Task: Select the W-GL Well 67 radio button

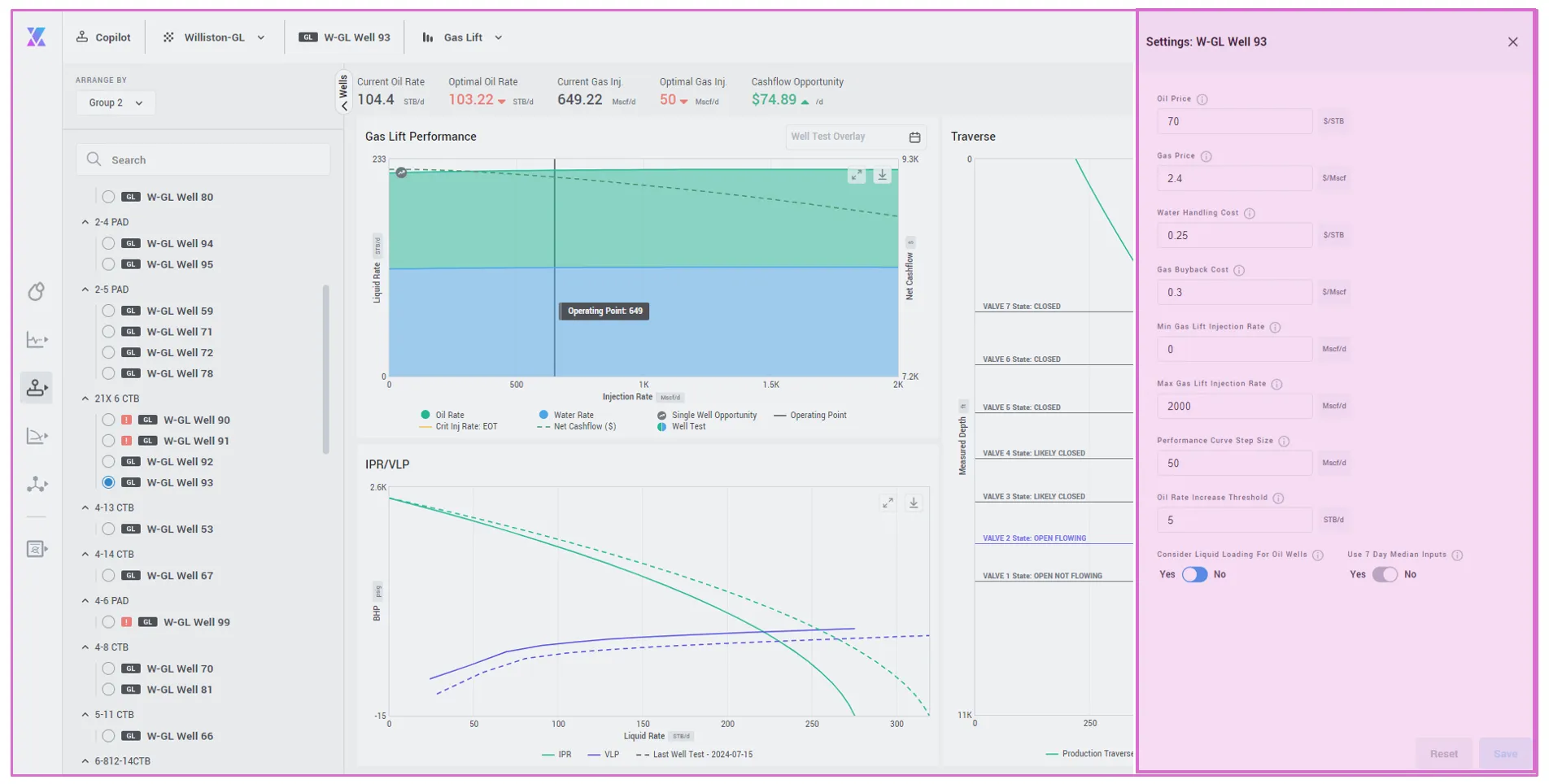Action: click(x=108, y=575)
